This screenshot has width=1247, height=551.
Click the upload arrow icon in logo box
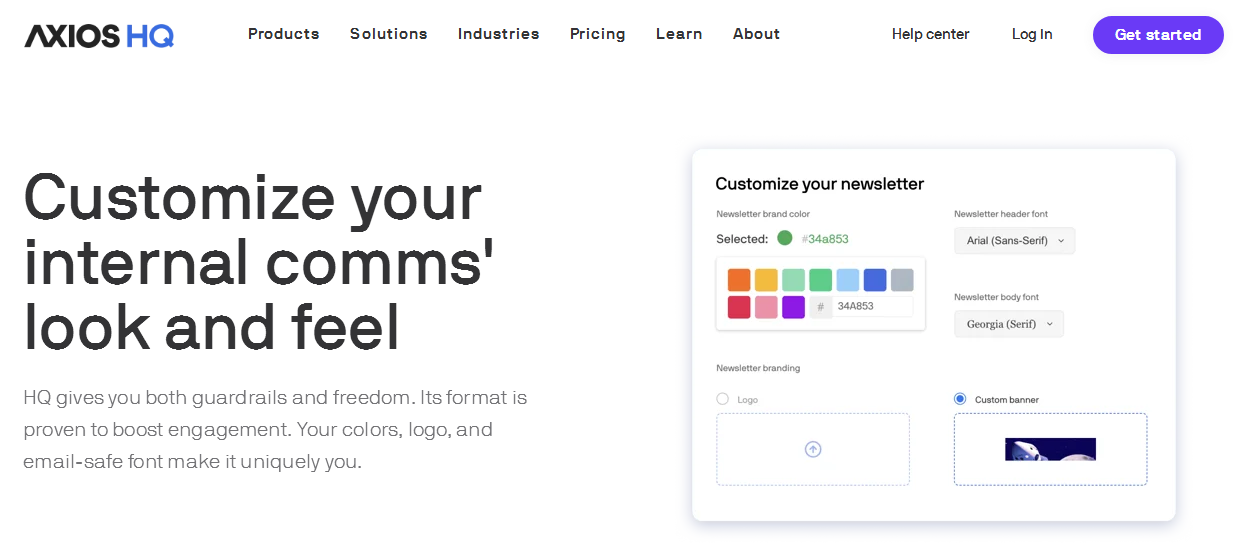point(813,449)
